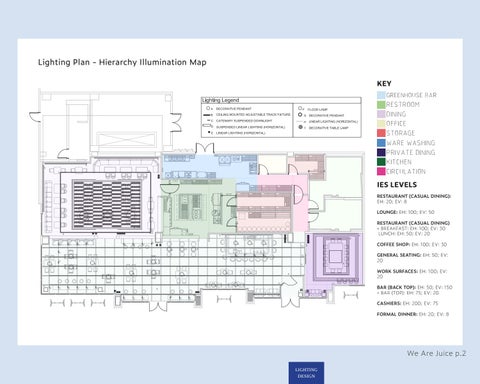The image size is (480, 384).
Task: Click the legend symbol G bold decorative pendant
Action: [300, 115]
